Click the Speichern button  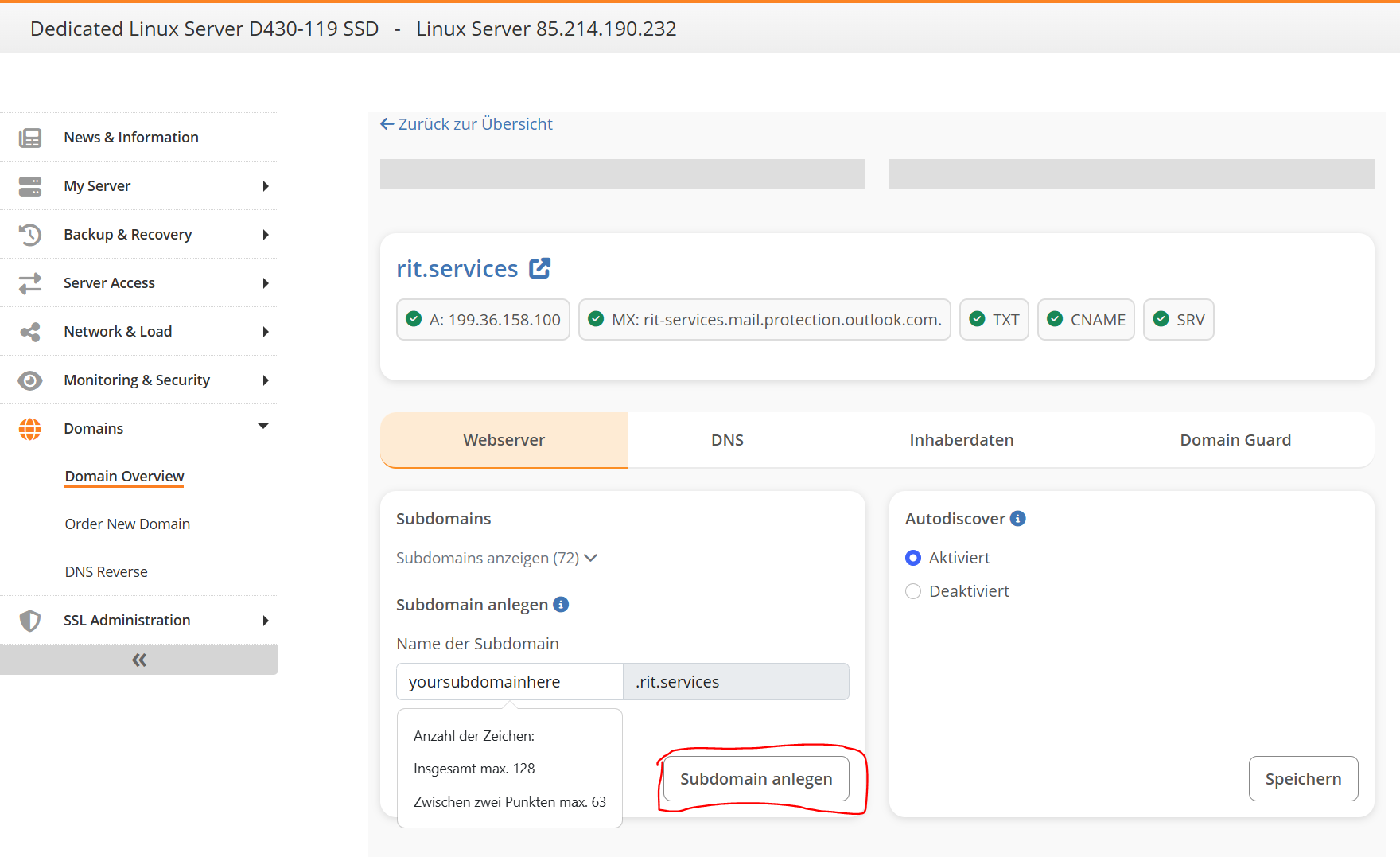1303,779
